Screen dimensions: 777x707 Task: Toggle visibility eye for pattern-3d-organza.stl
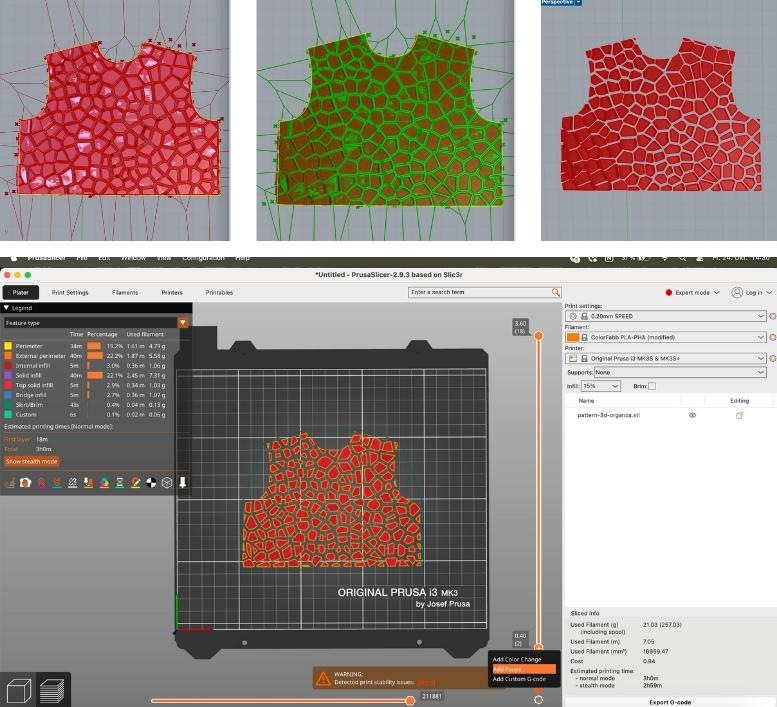point(692,415)
